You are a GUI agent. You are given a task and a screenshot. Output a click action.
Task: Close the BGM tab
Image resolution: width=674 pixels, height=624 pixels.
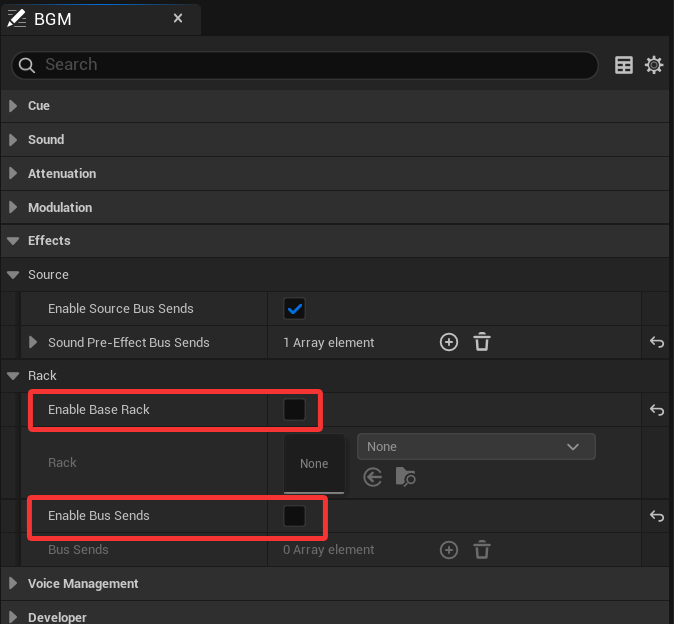click(178, 18)
